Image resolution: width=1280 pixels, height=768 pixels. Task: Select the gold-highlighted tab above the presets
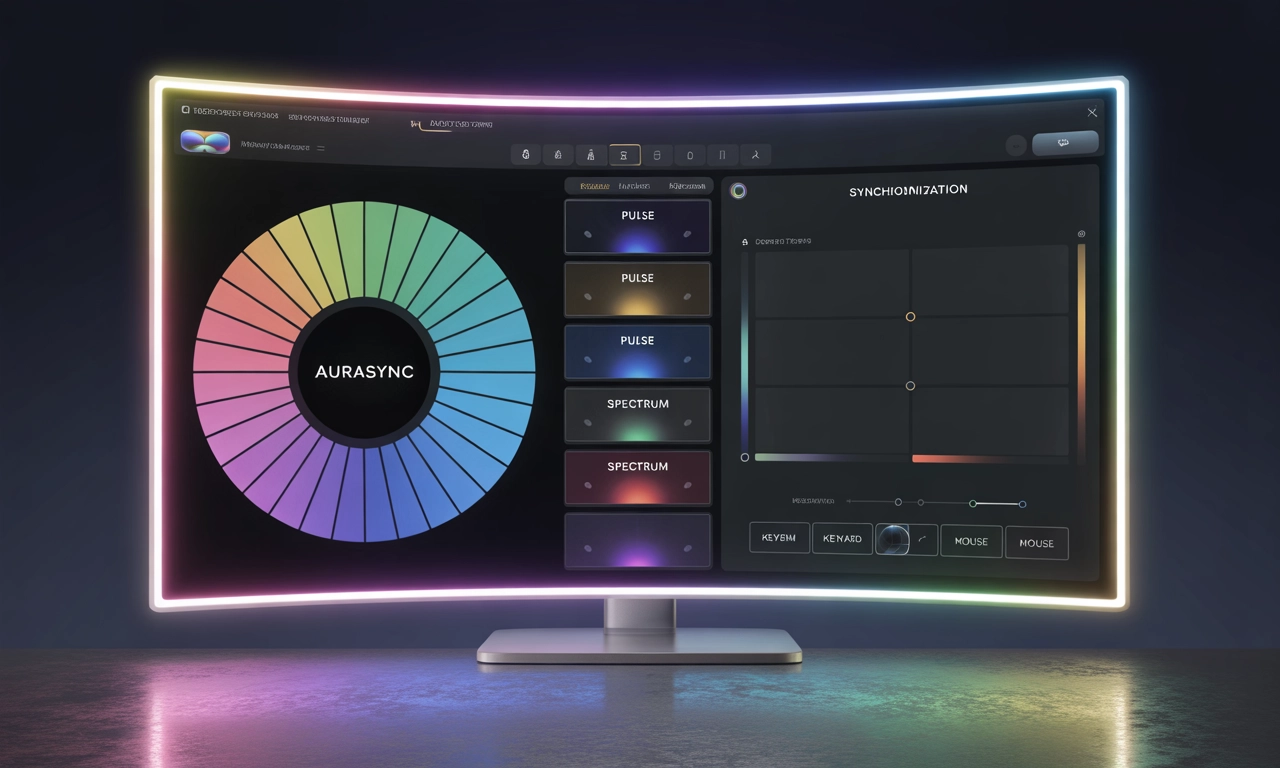tap(594, 186)
